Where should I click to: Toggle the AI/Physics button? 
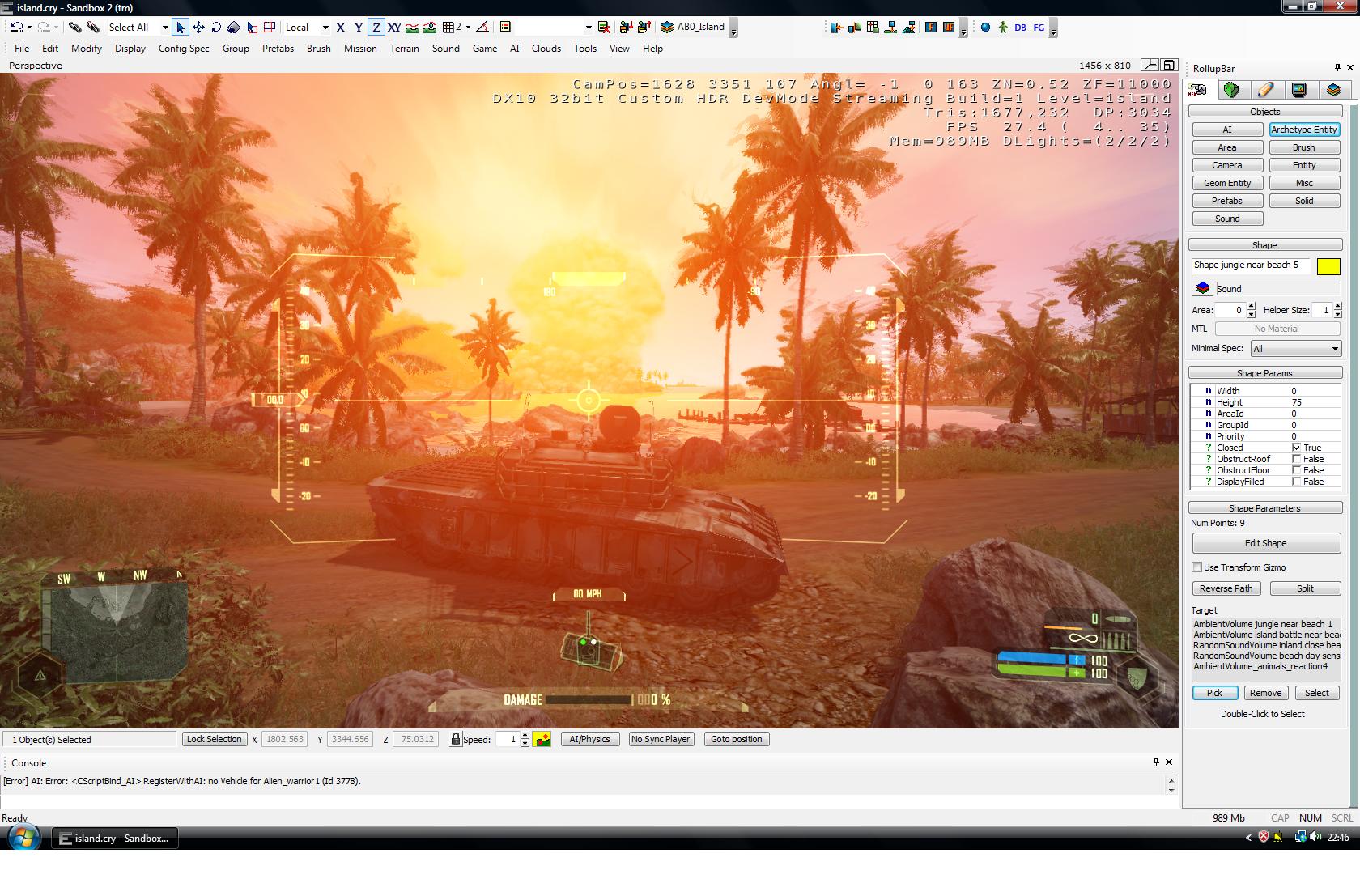pos(589,739)
